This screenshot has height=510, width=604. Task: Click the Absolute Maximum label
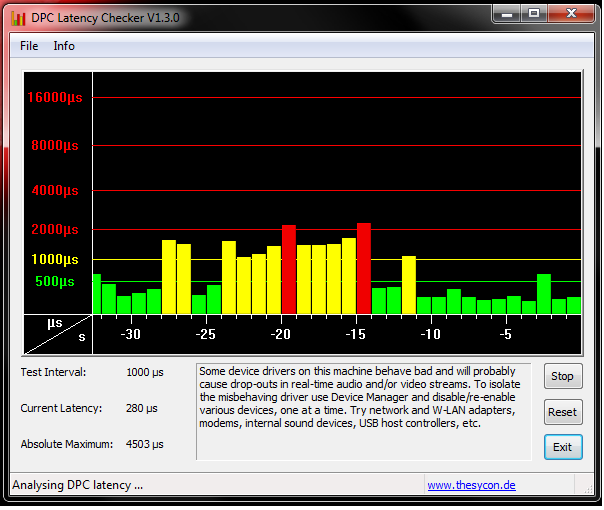[67, 444]
